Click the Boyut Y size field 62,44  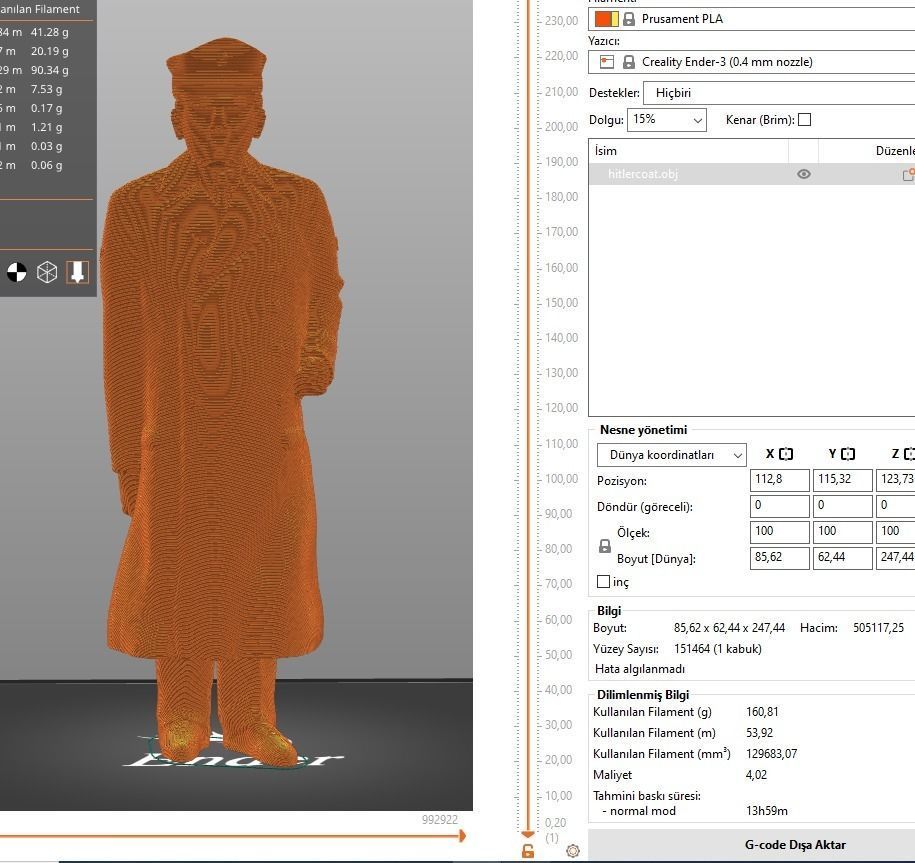(843, 558)
